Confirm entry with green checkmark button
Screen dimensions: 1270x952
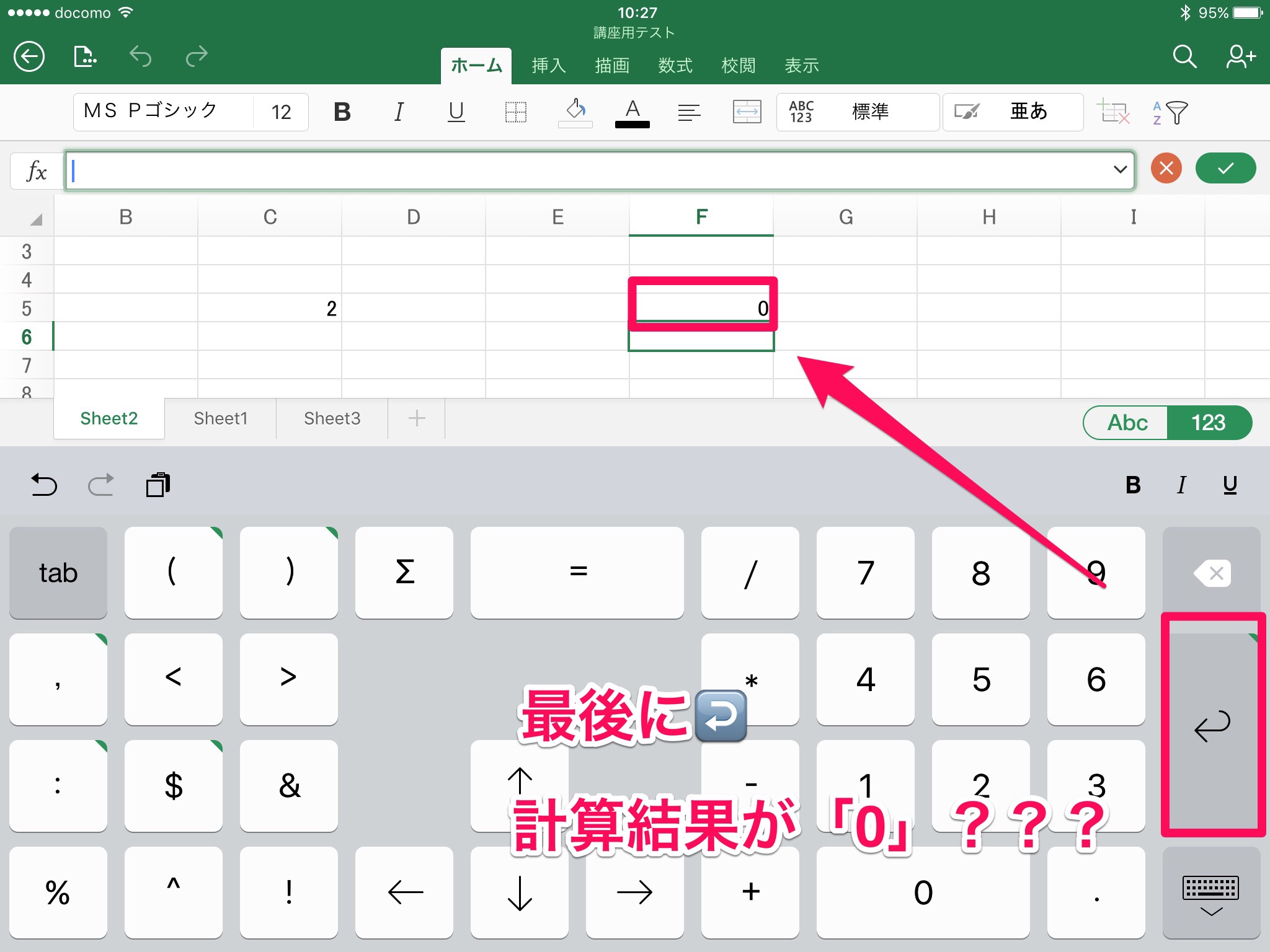pyautogui.click(x=1225, y=169)
